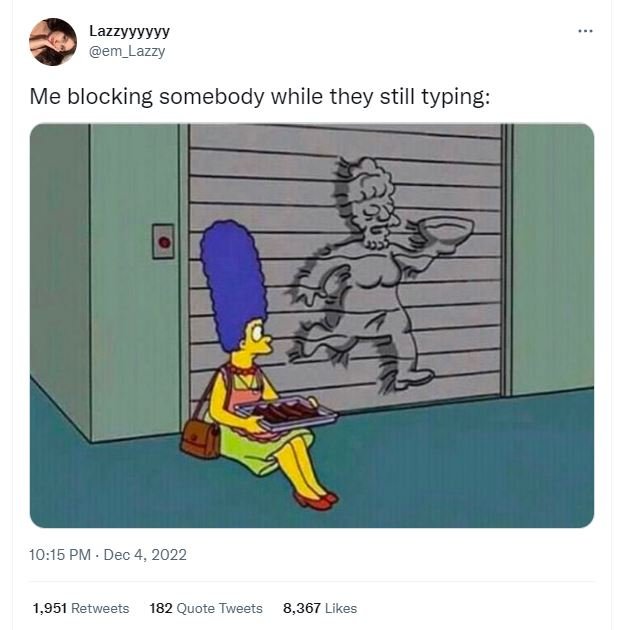Open the Lazzyyyyyy display name link
Viewport: 622px width, 630px height.
pyautogui.click(x=129, y=31)
